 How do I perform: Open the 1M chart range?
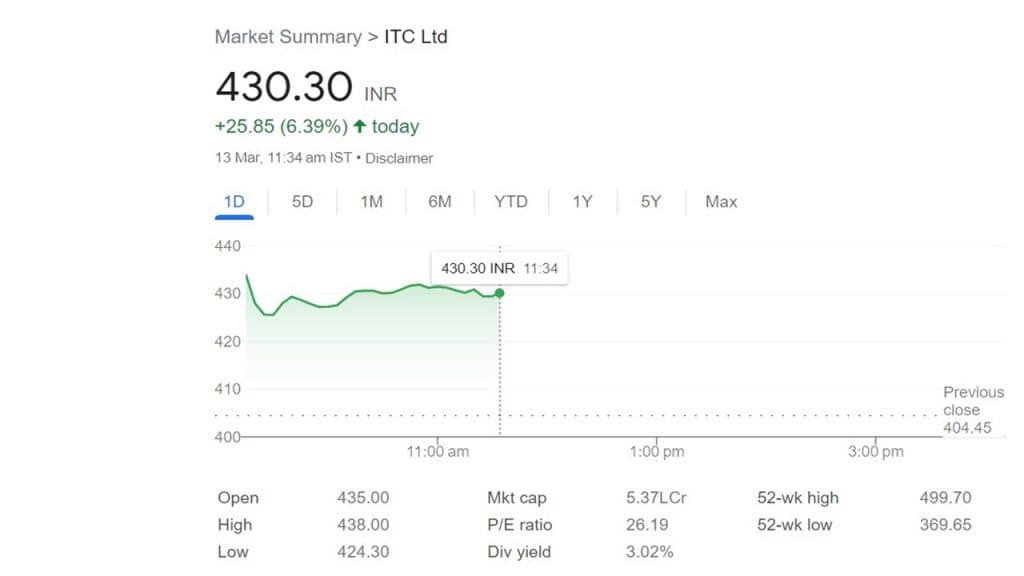point(371,202)
